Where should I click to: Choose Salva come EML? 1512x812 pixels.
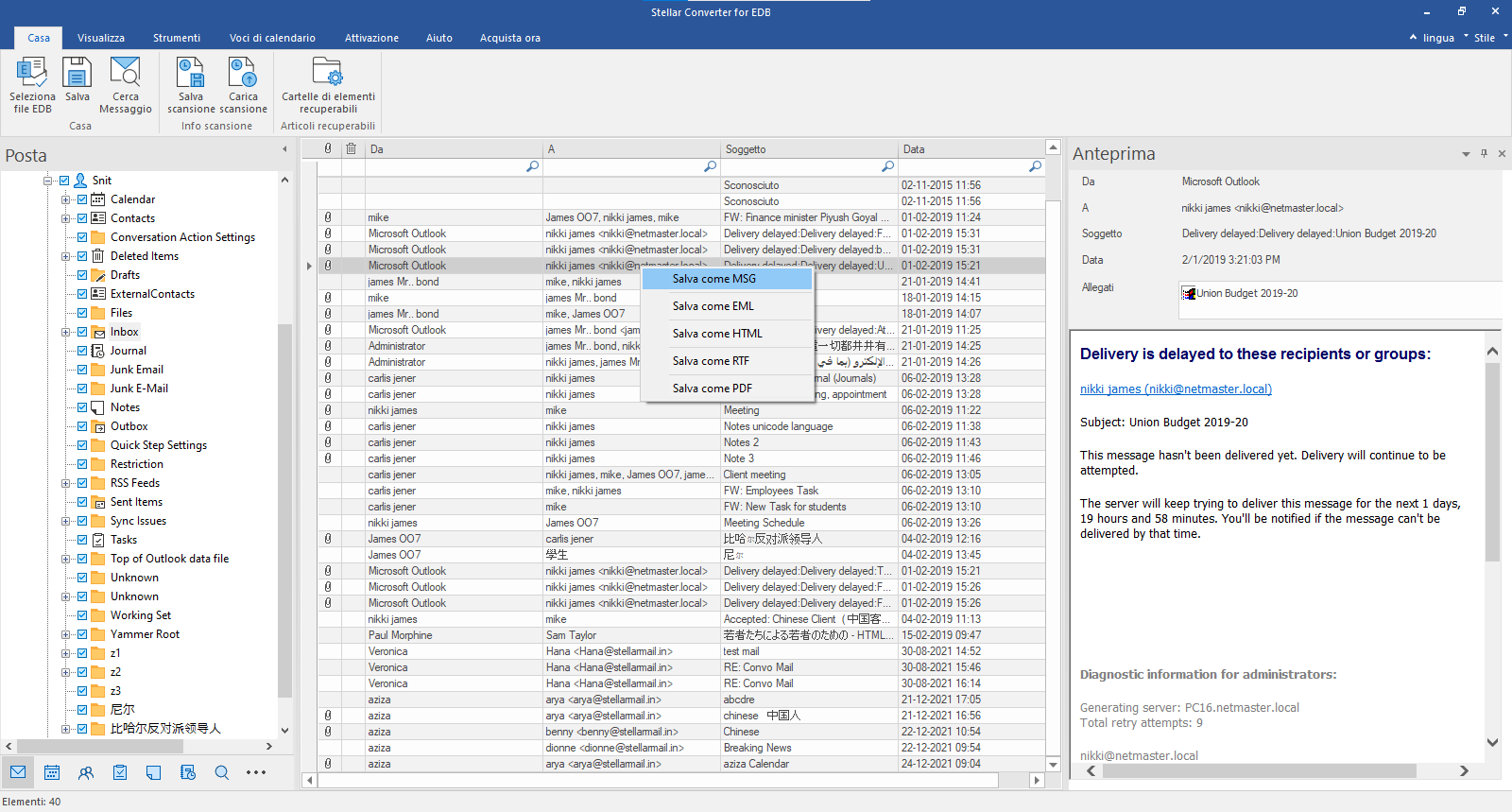click(x=727, y=306)
